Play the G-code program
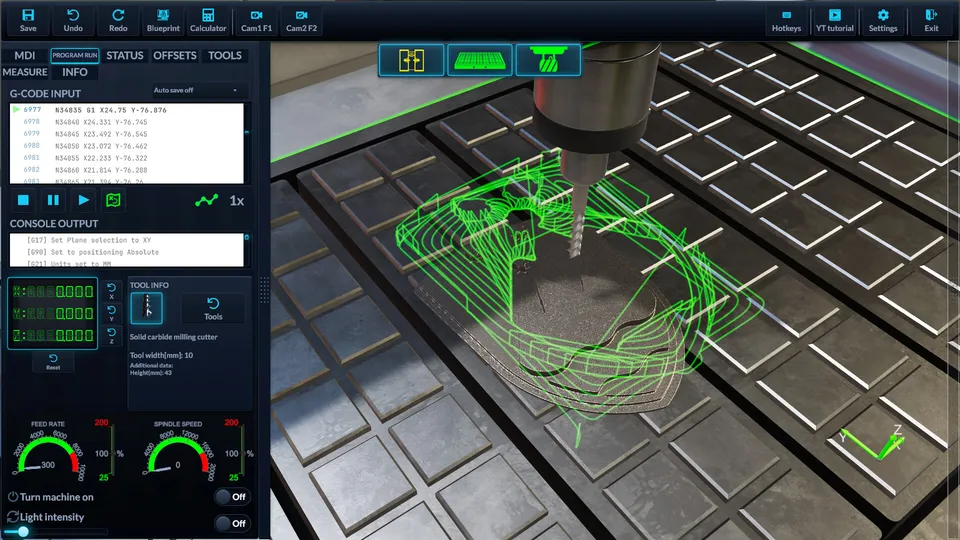The height and width of the screenshot is (540, 960). [83, 200]
